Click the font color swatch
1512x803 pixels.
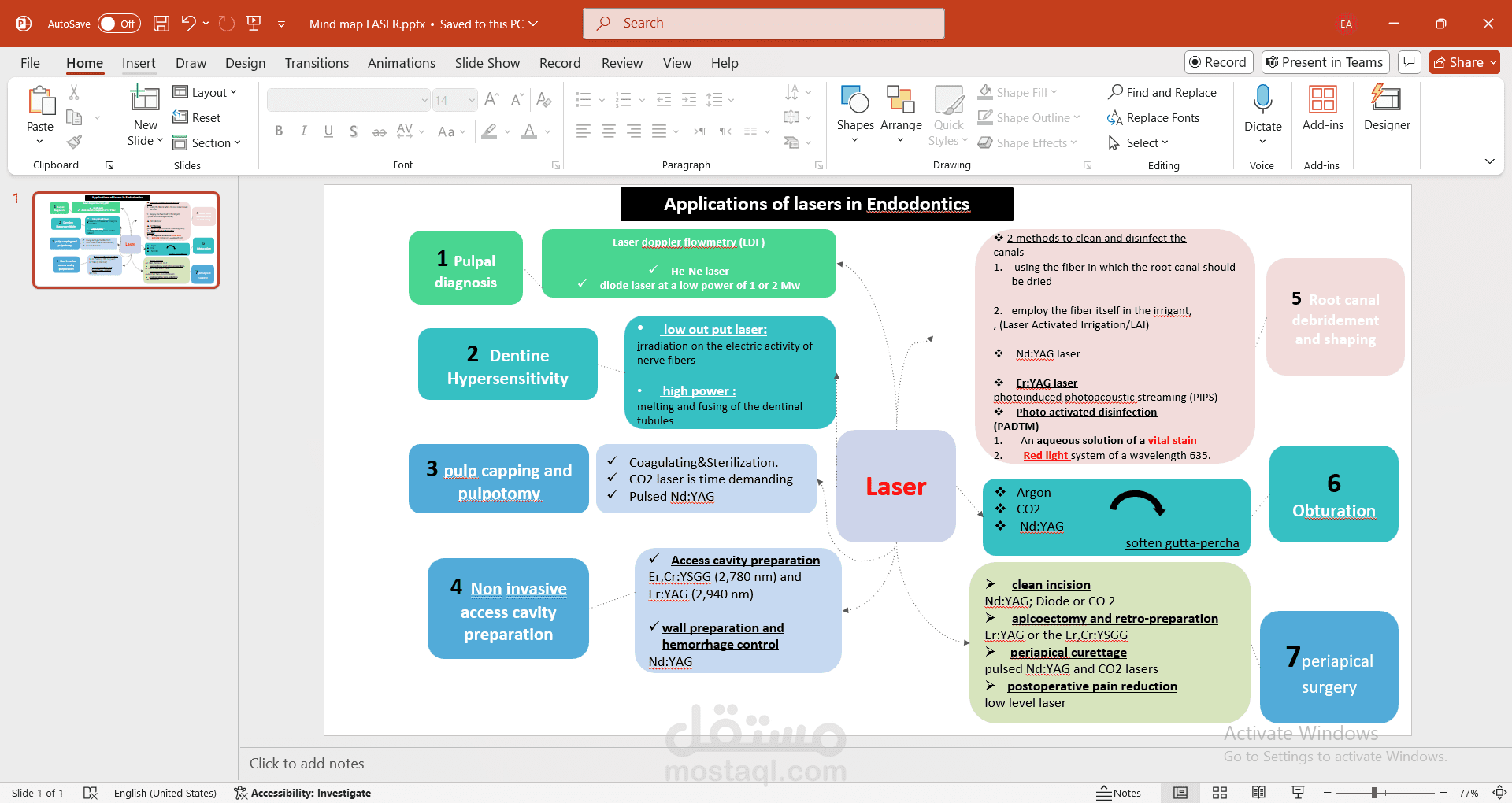coord(529,131)
